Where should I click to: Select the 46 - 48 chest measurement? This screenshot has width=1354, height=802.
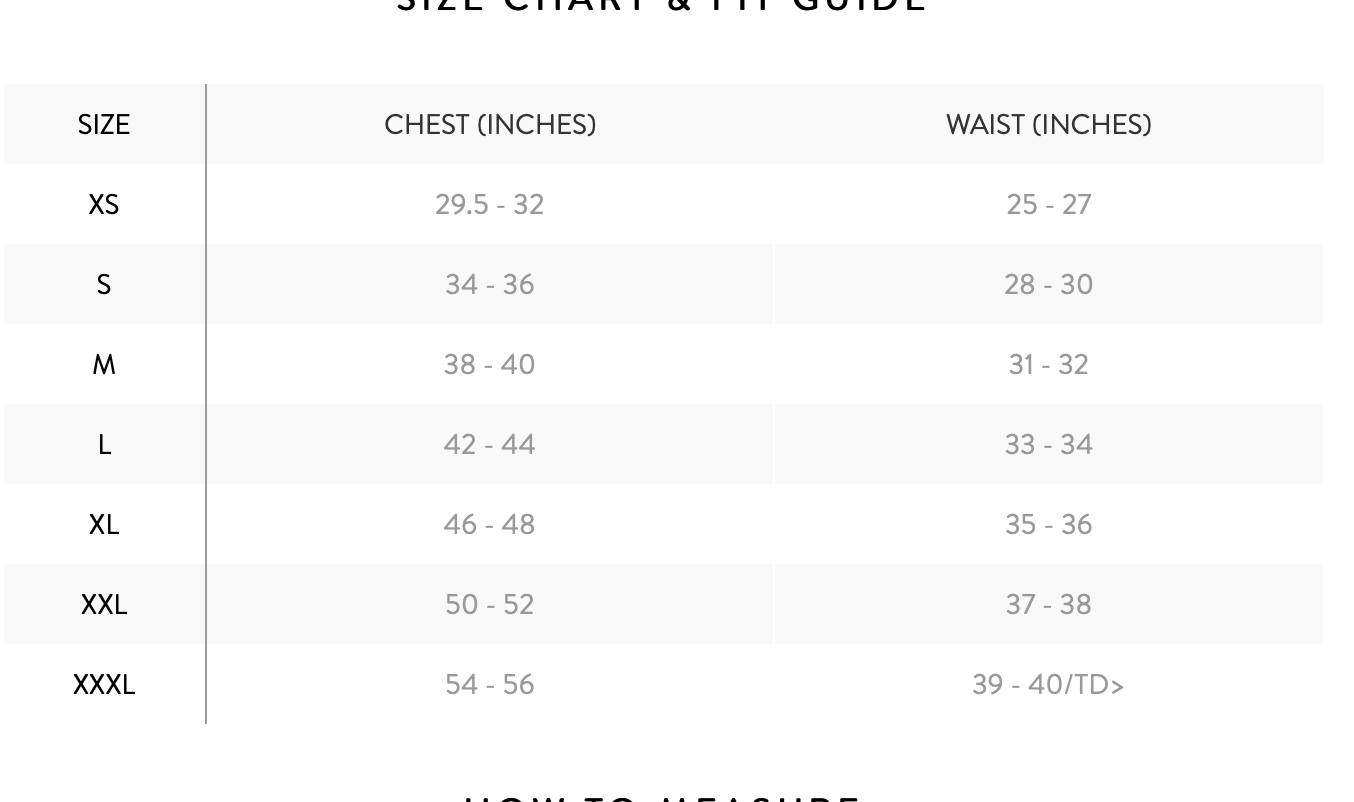click(490, 525)
